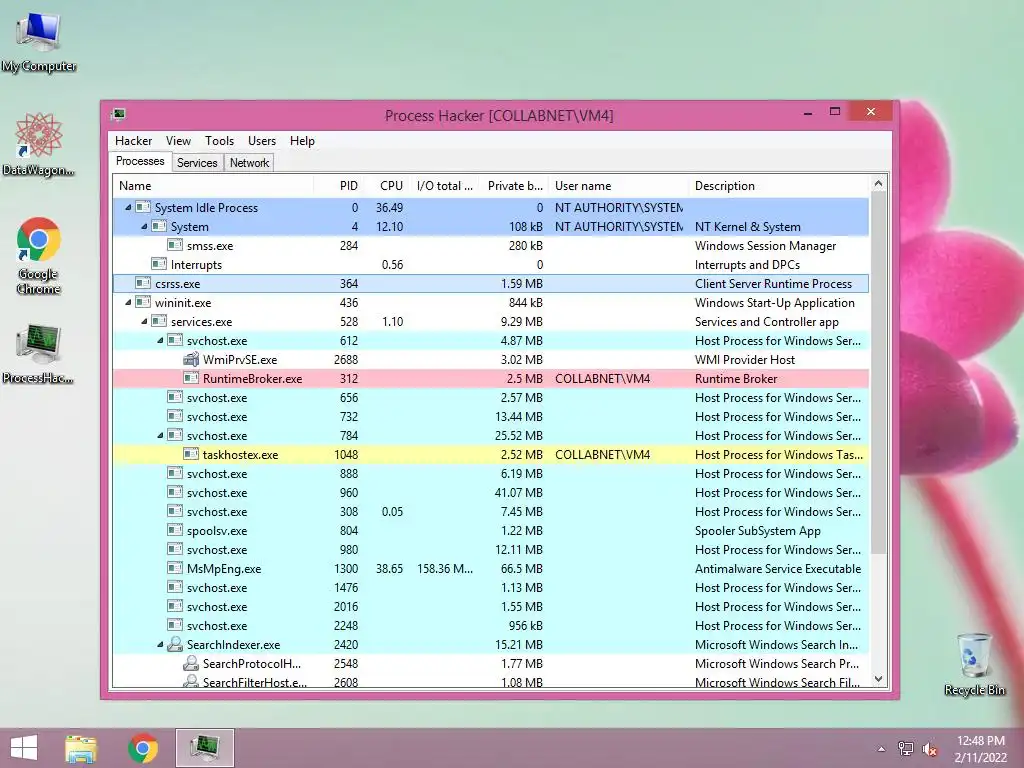The height and width of the screenshot is (768, 1024).
Task: Sort by the Description column header
Action: coord(779,185)
